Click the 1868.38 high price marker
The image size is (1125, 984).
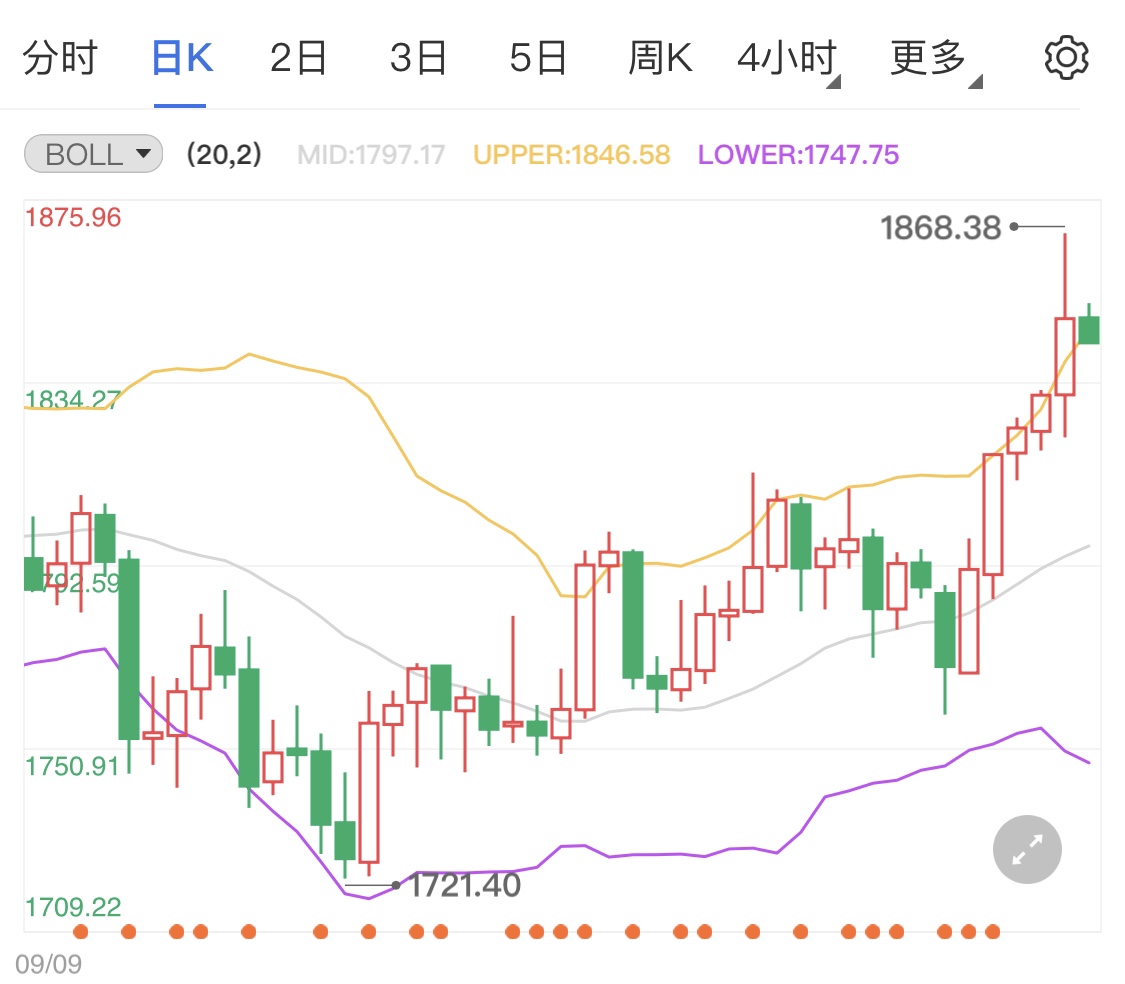coord(941,227)
